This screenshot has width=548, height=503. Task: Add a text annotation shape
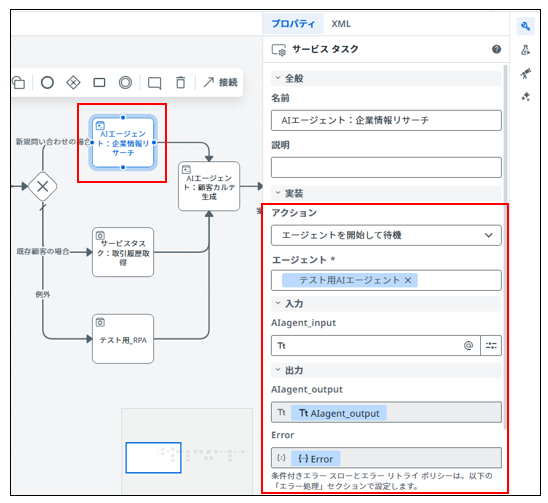point(154,83)
